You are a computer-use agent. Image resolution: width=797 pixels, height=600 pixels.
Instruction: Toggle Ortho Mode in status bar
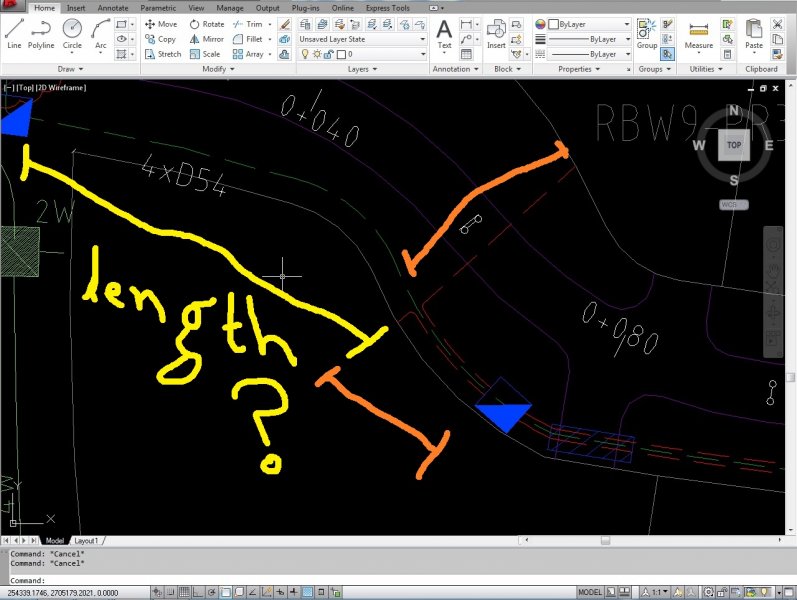pyautogui.click(x=198, y=592)
